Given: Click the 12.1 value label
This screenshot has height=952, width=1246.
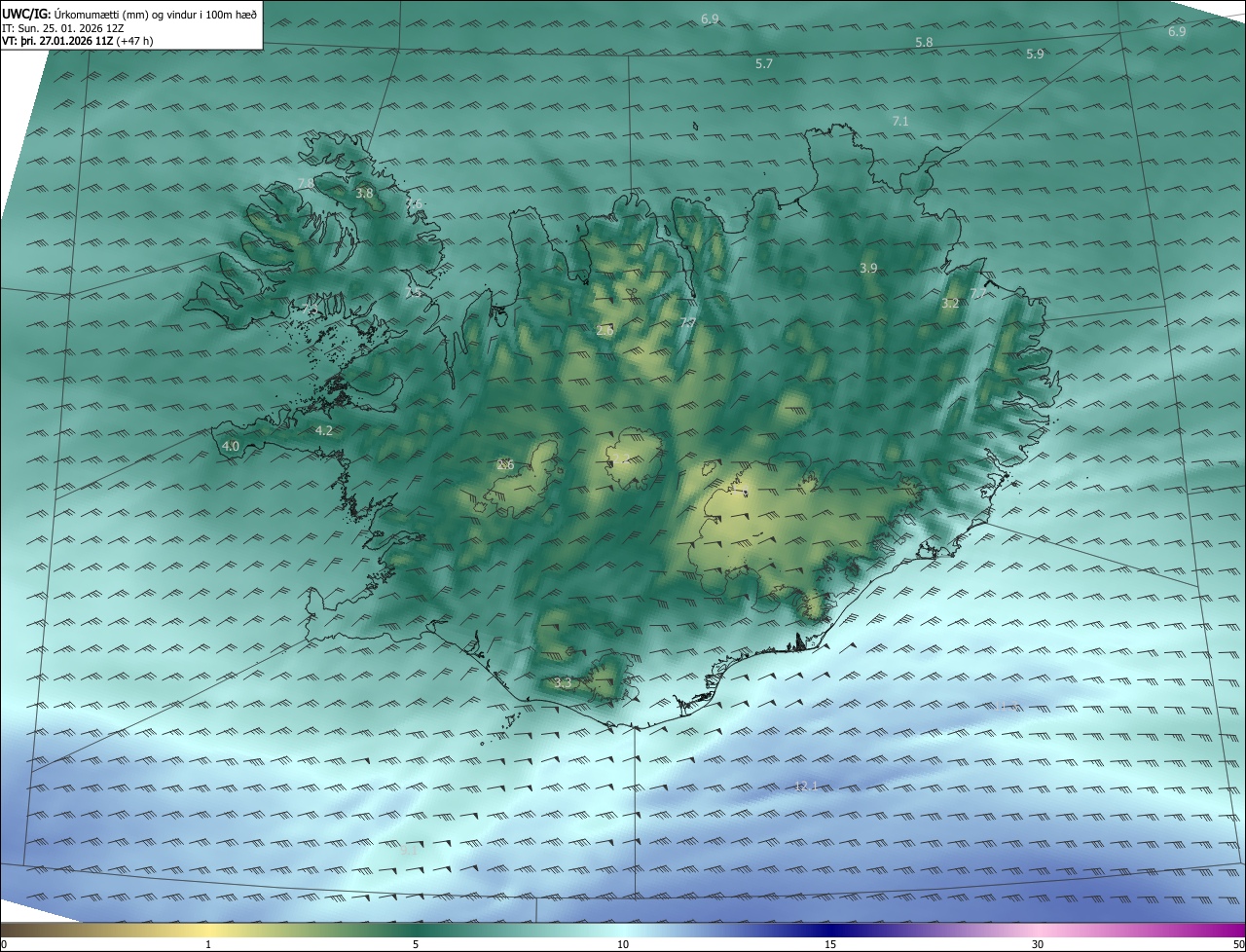Looking at the screenshot, I should (x=806, y=786).
